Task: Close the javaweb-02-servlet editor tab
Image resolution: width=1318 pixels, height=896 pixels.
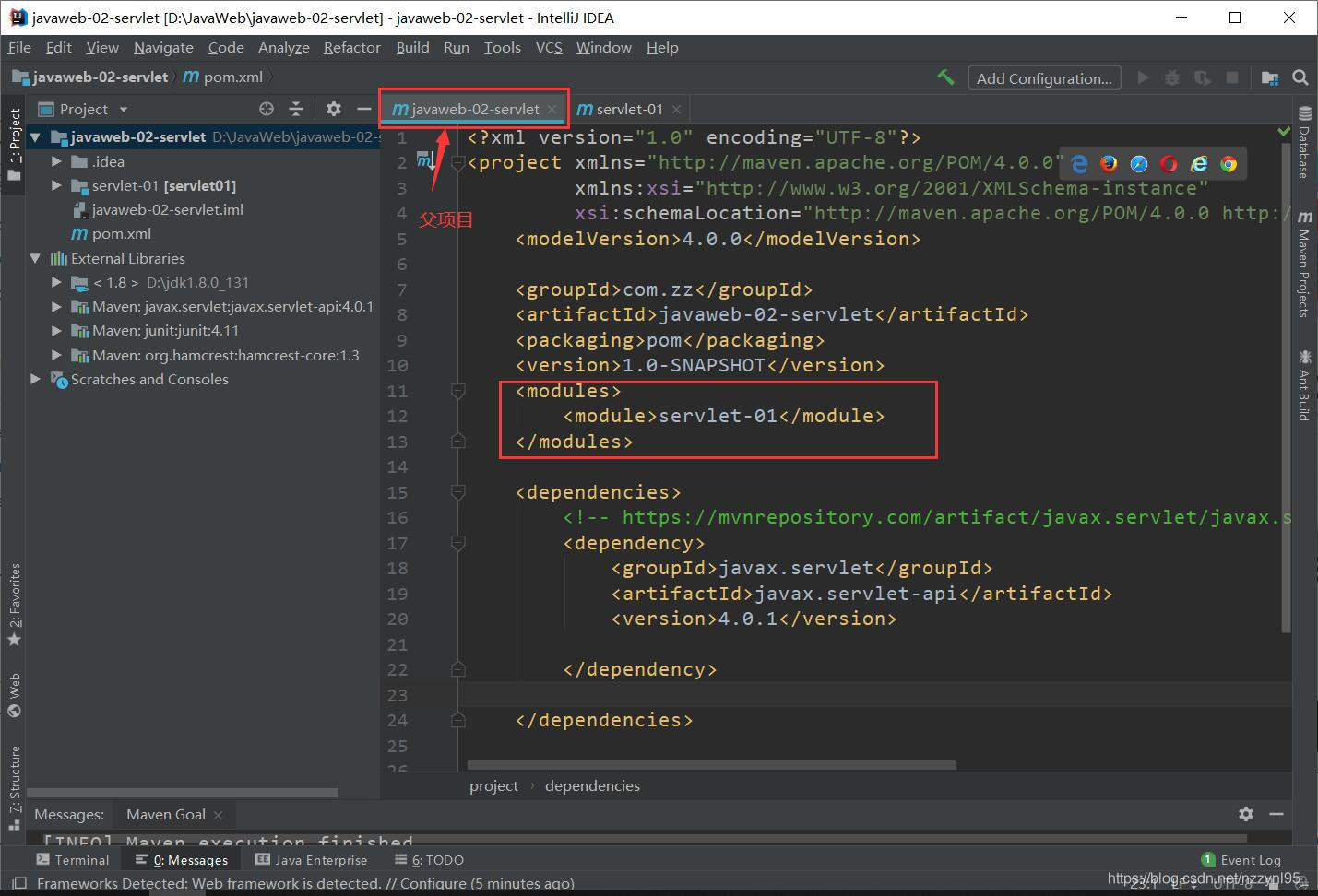Action: click(552, 109)
